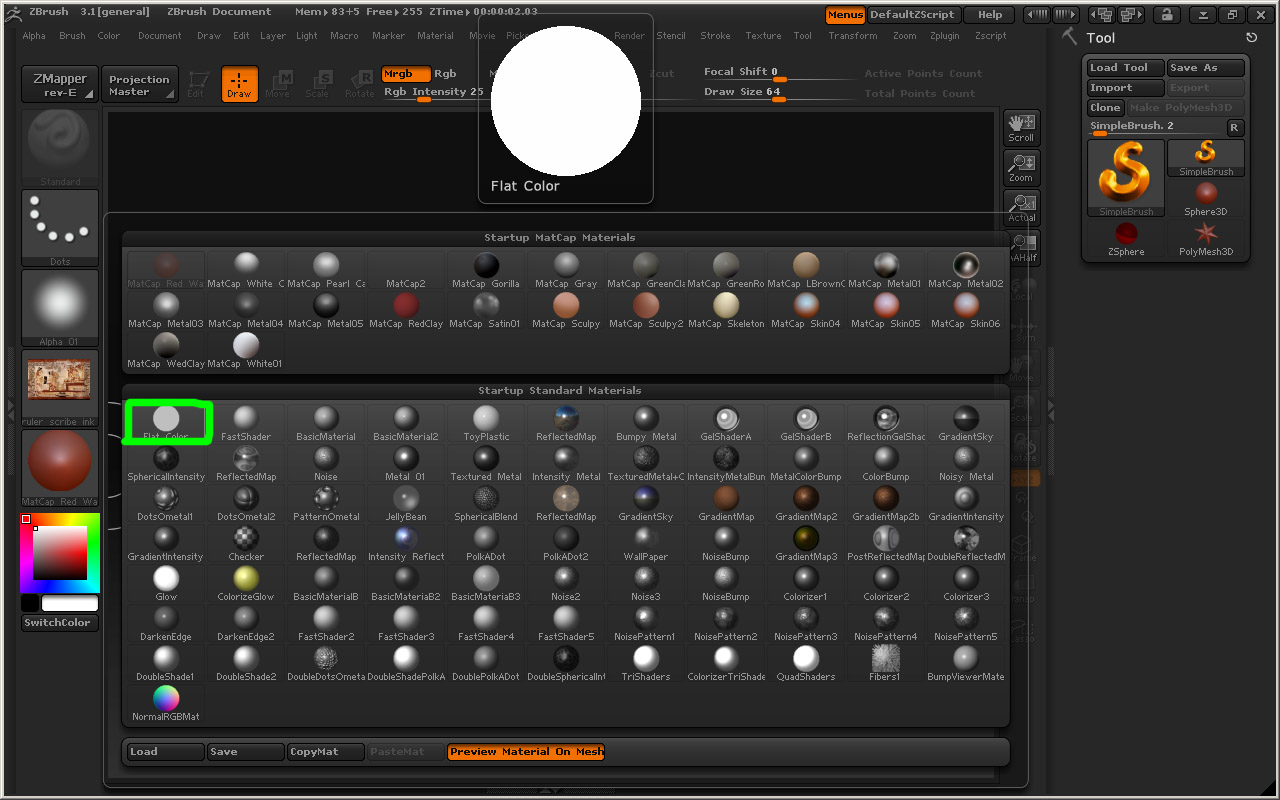Open the Standard brush thumbnail
The width and height of the screenshot is (1280, 800).
coord(60,148)
